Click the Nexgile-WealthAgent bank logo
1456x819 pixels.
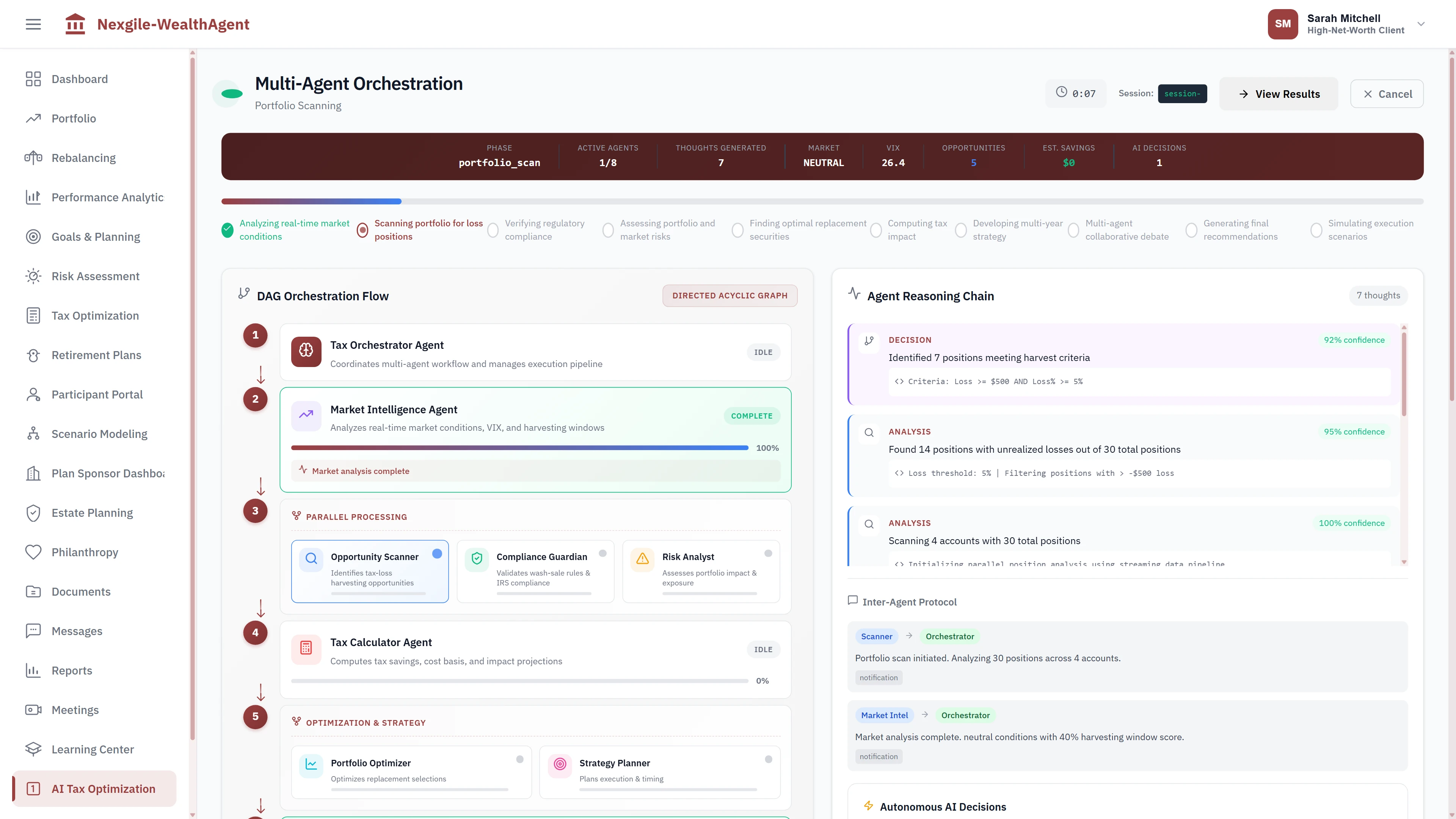point(75,24)
